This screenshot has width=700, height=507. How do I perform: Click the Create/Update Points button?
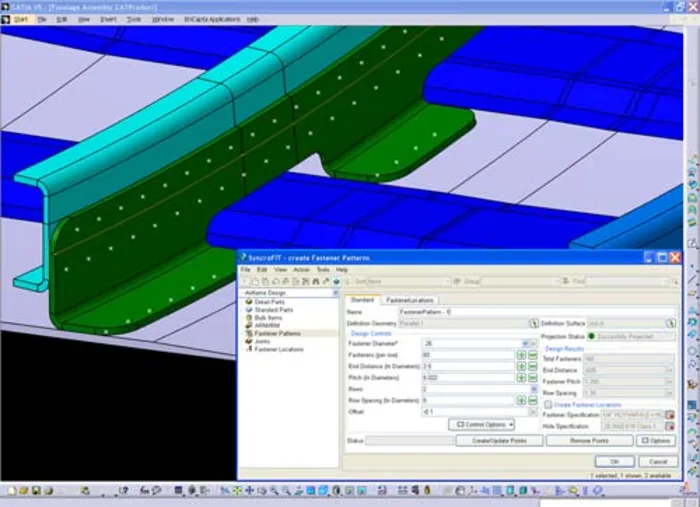pyautogui.click(x=498, y=441)
